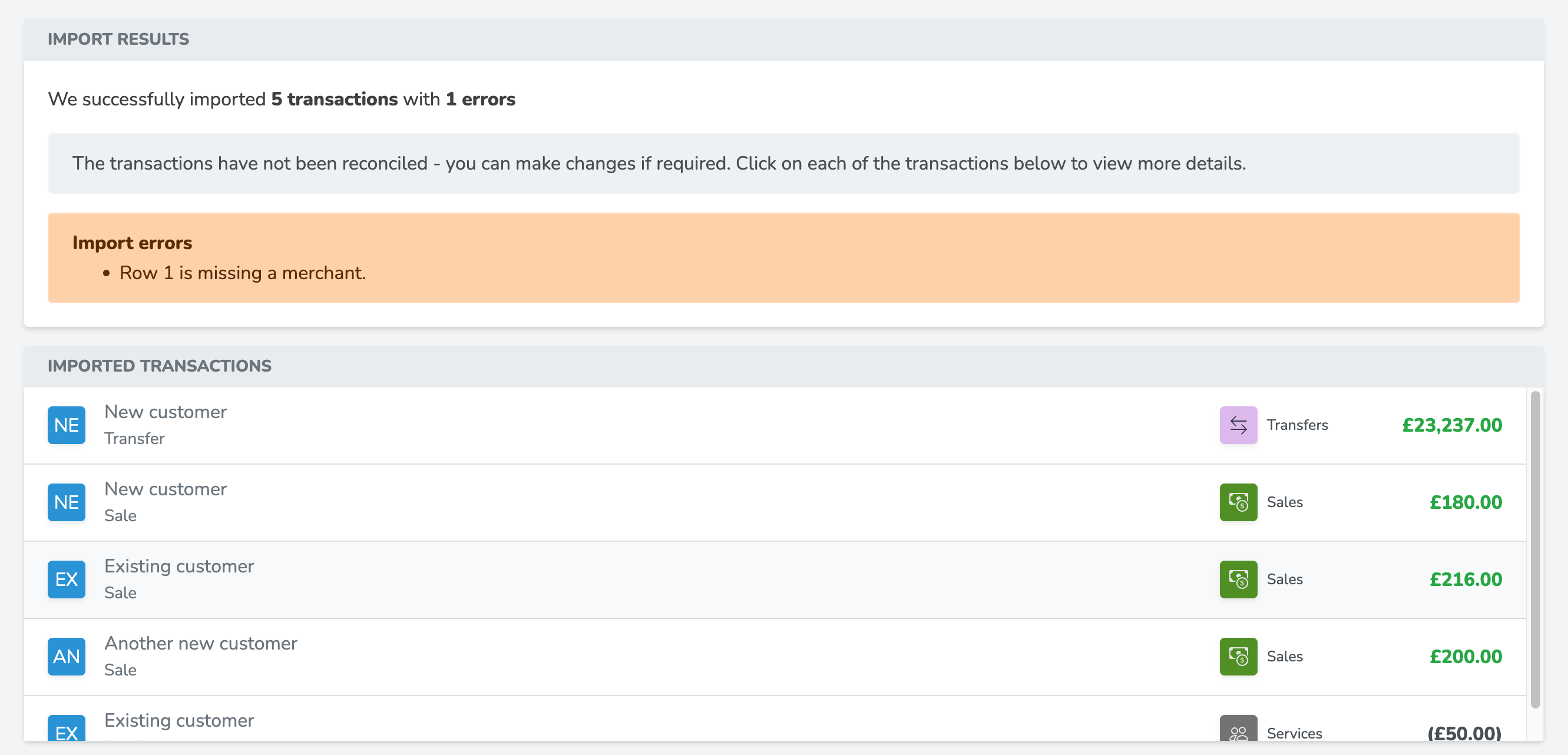Click the £23,237.00 amount
Image resolution: width=1568 pixels, height=755 pixels.
coord(1452,425)
